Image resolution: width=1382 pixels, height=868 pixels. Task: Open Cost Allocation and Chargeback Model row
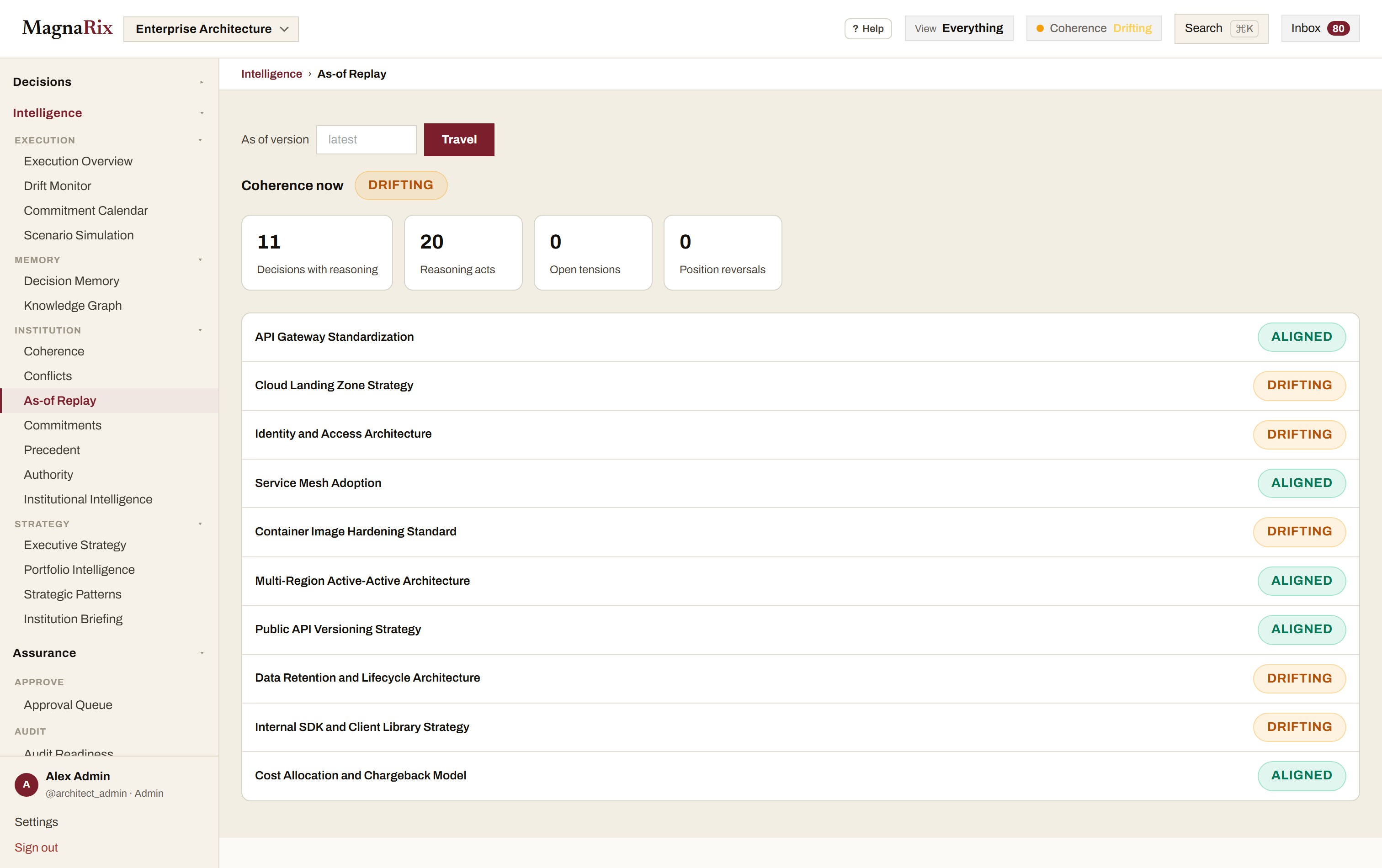(x=800, y=776)
